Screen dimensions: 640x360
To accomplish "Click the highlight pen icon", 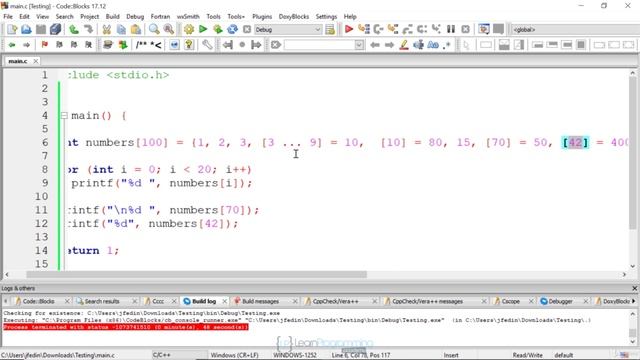I will (404, 45).
